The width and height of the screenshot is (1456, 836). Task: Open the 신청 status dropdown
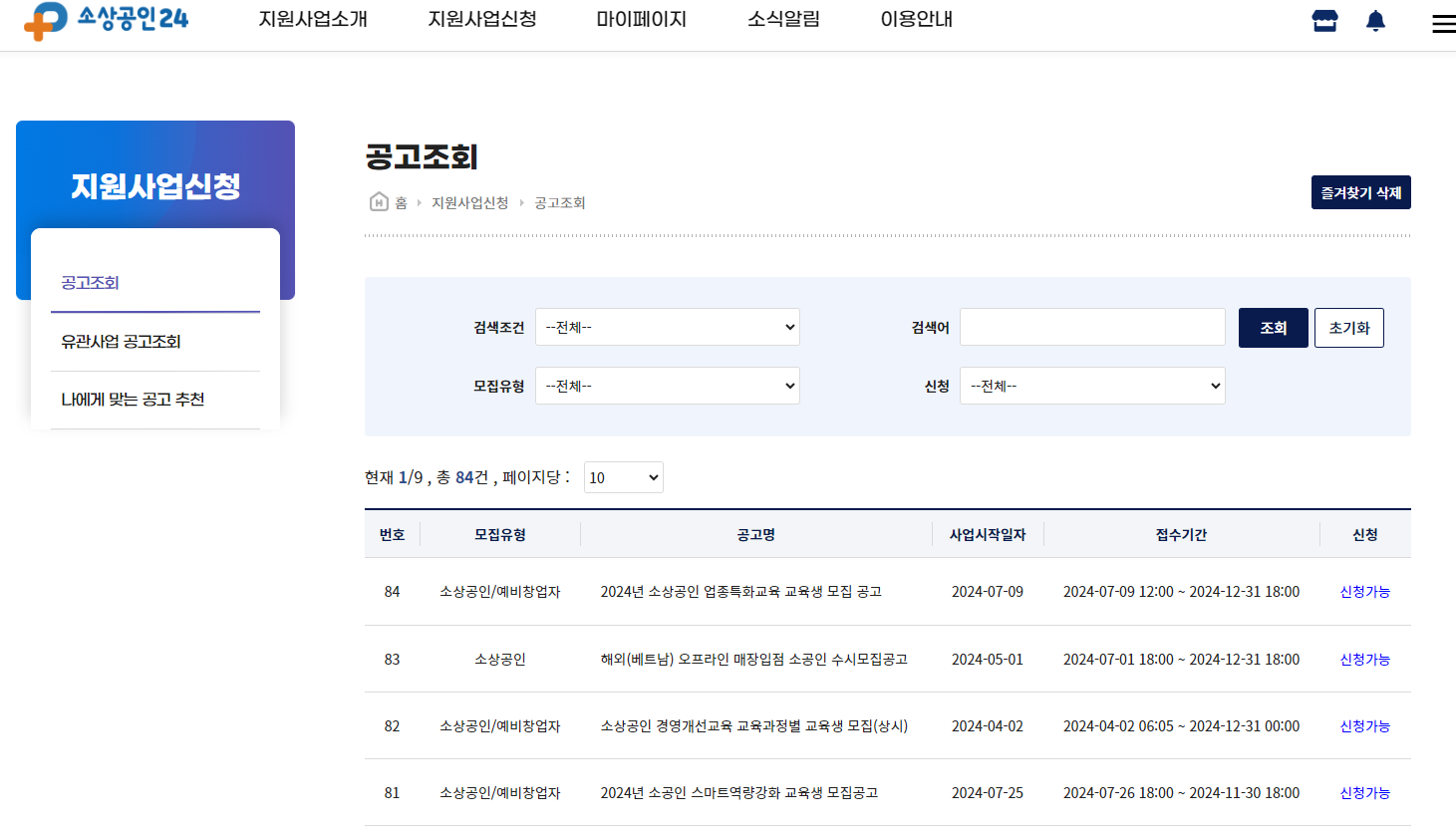(1091, 386)
